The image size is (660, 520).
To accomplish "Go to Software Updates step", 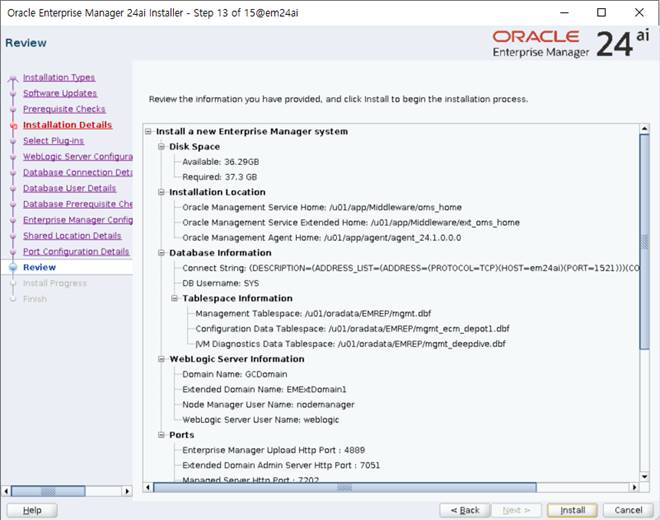I will point(60,93).
